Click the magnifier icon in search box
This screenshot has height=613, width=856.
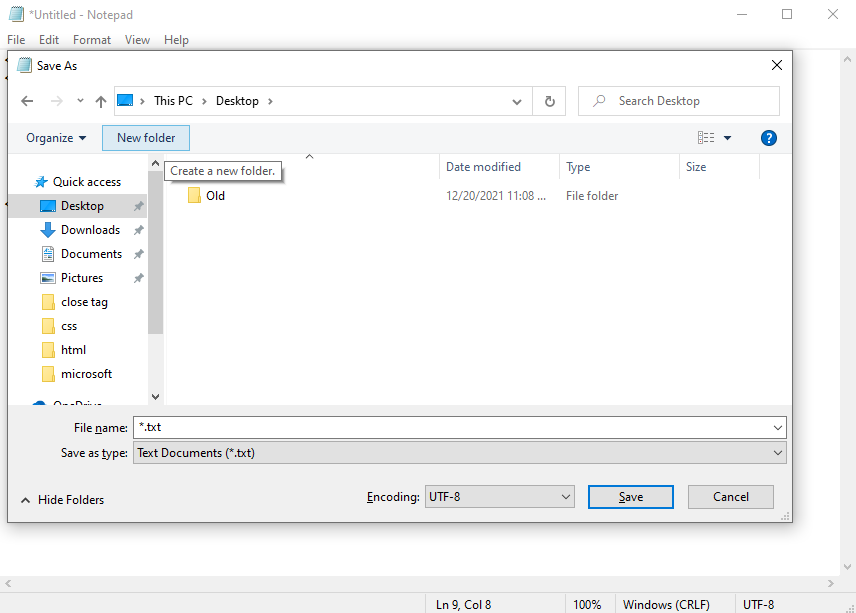(x=599, y=100)
